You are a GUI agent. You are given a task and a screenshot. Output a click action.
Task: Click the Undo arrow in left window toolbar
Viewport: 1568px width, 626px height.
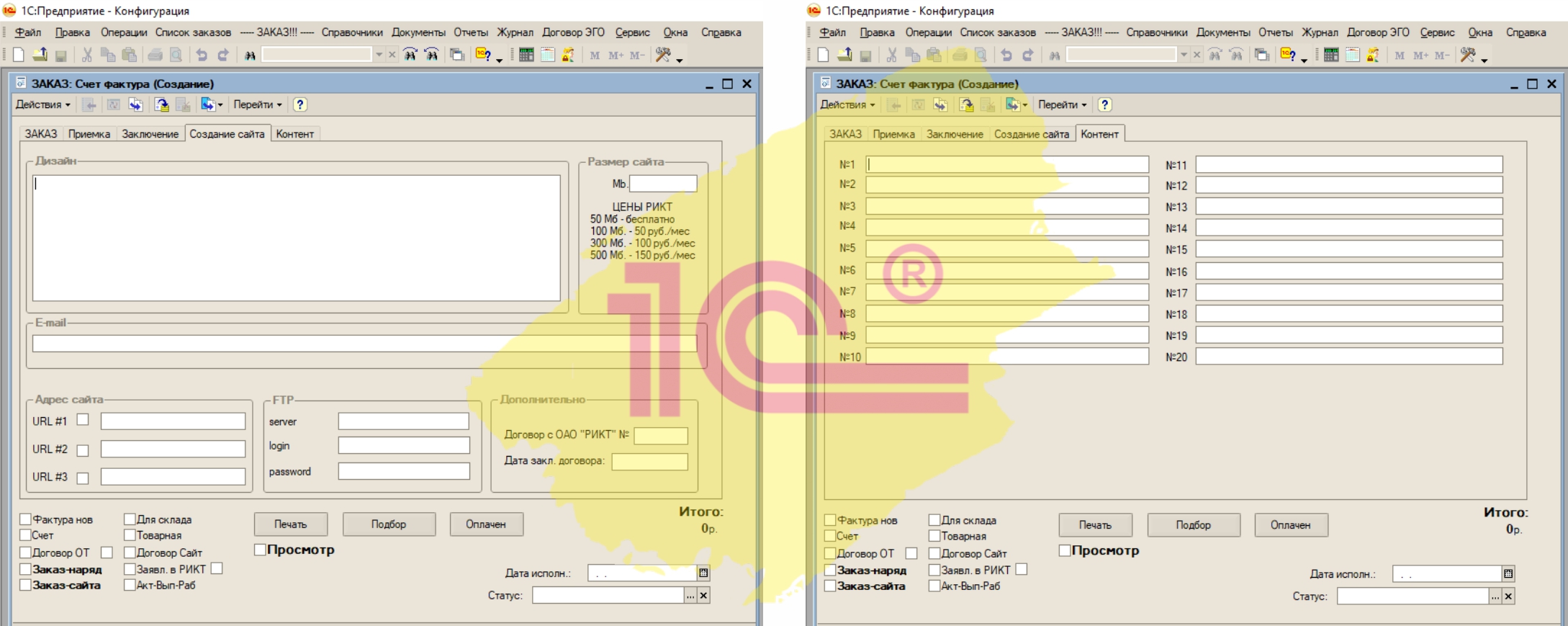click(202, 55)
